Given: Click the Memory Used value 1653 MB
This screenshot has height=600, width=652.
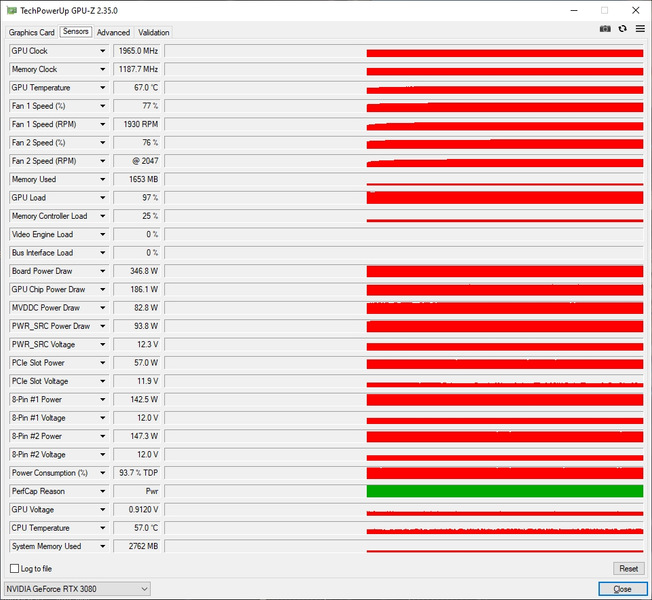Looking at the screenshot, I should tap(137, 179).
